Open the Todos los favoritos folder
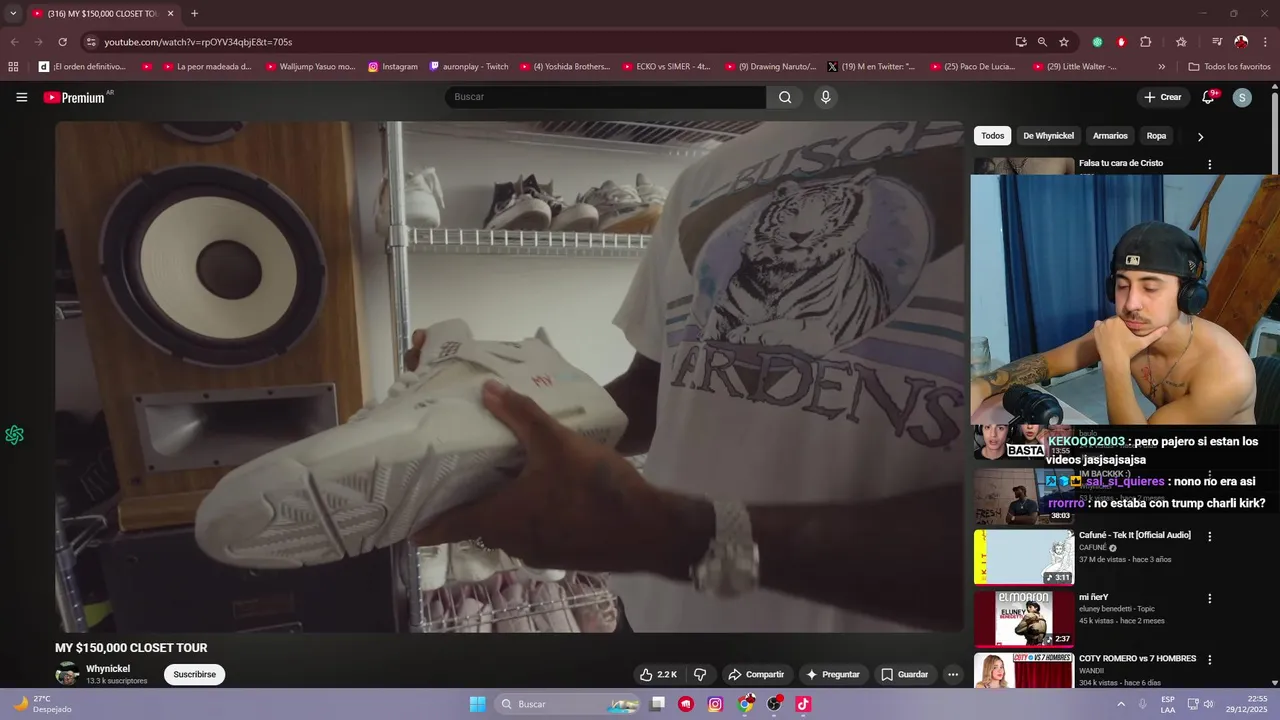Viewport: 1280px width, 720px height. 1229,67
